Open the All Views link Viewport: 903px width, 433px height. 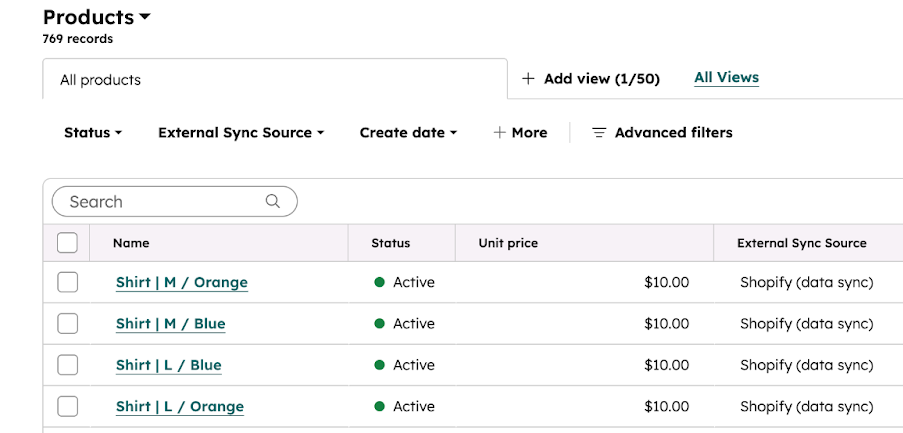tap(727, 78)
